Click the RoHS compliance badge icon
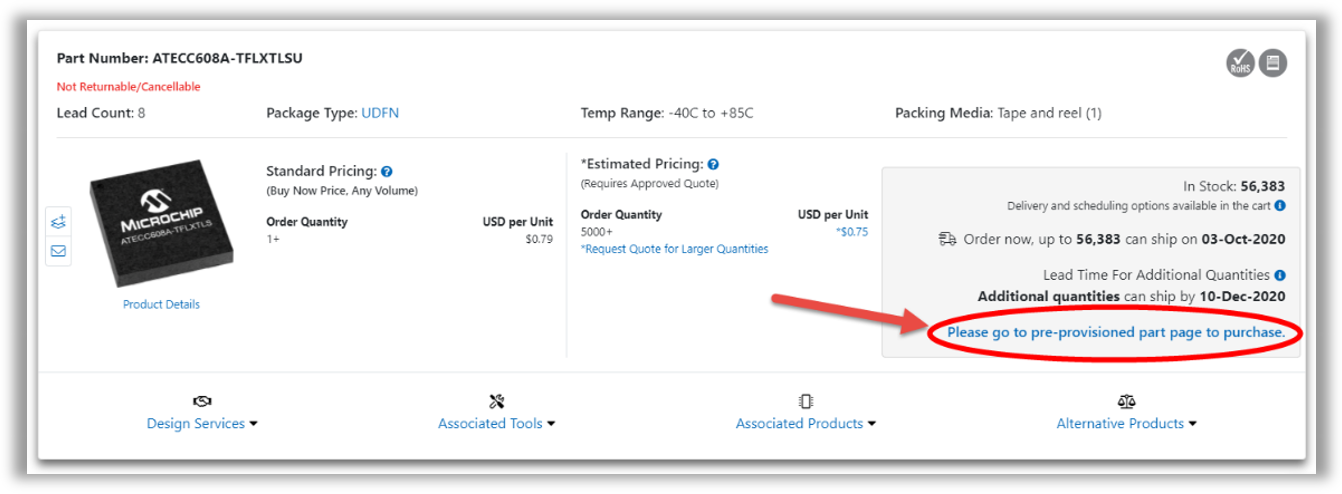 tap(1240, 63)
